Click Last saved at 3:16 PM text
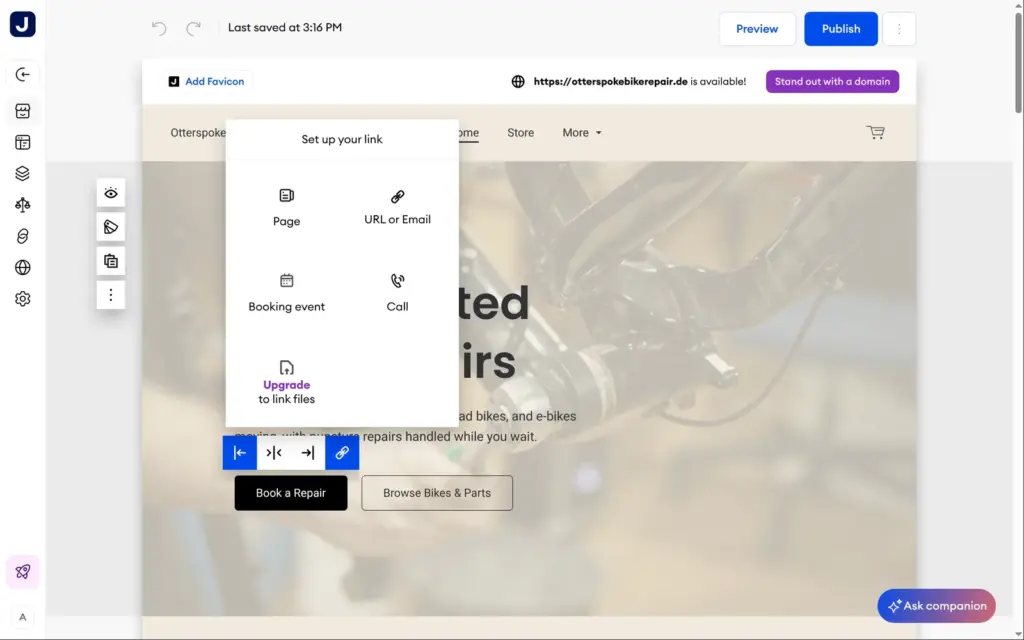Viewport: 1024px width, 640px height. point(285,27)
